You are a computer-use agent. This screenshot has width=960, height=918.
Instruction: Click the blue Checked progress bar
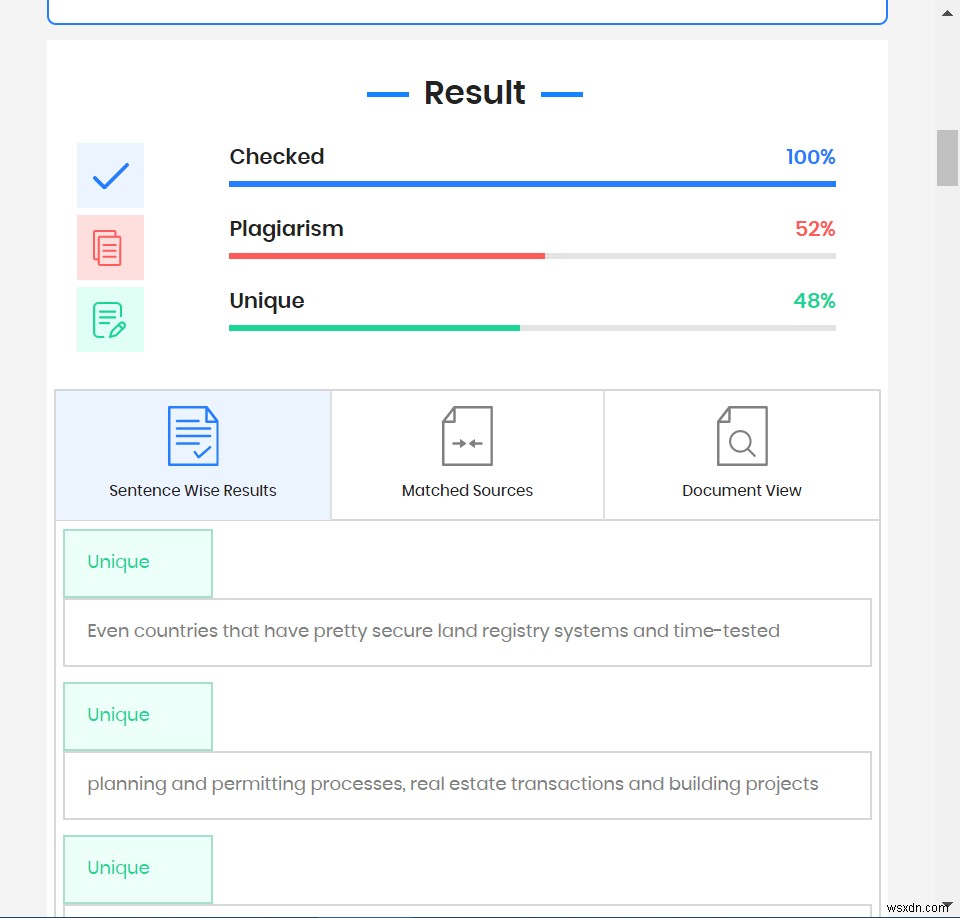pyautogui.click(x=532, y=184)
